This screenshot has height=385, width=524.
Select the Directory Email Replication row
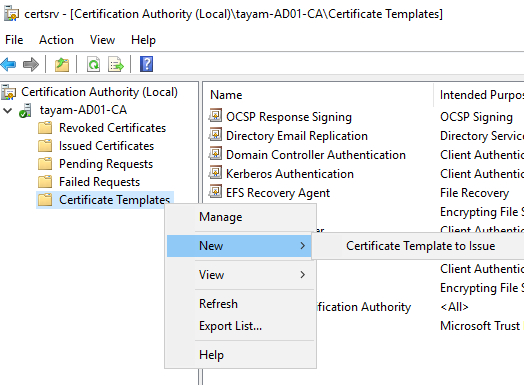coord(297,136)
